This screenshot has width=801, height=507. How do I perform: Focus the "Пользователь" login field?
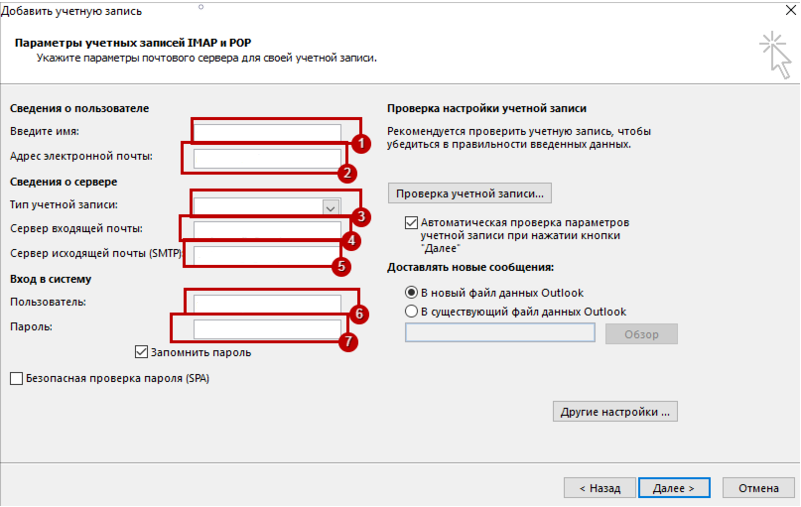(267, 303)
